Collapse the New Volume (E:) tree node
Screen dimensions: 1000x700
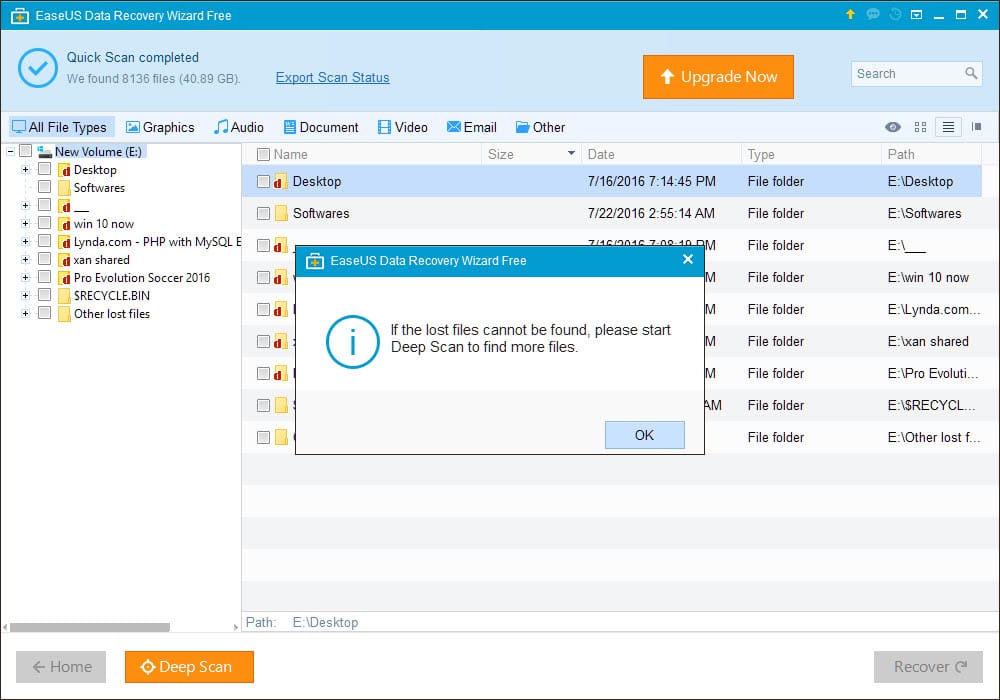pyautogui.click(x=10, y=151)
